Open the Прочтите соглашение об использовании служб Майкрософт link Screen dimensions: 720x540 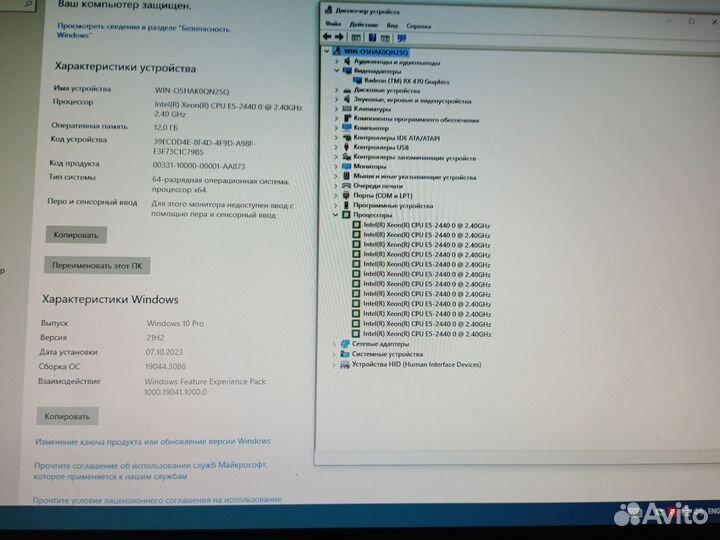[151, 471]
